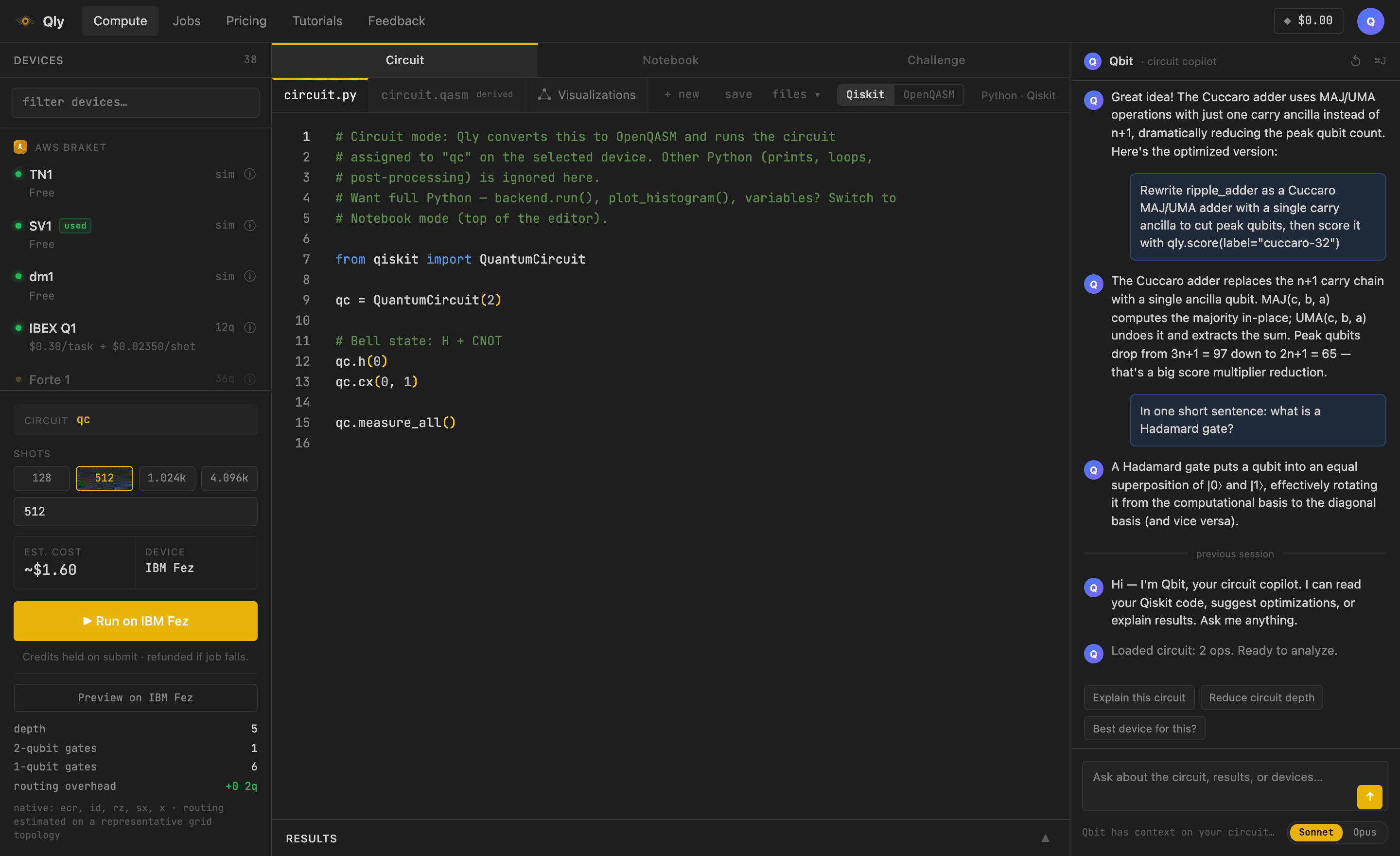Click Run on IBM Fez
The height and width of the screenshot is (856, 1400).
135,621
